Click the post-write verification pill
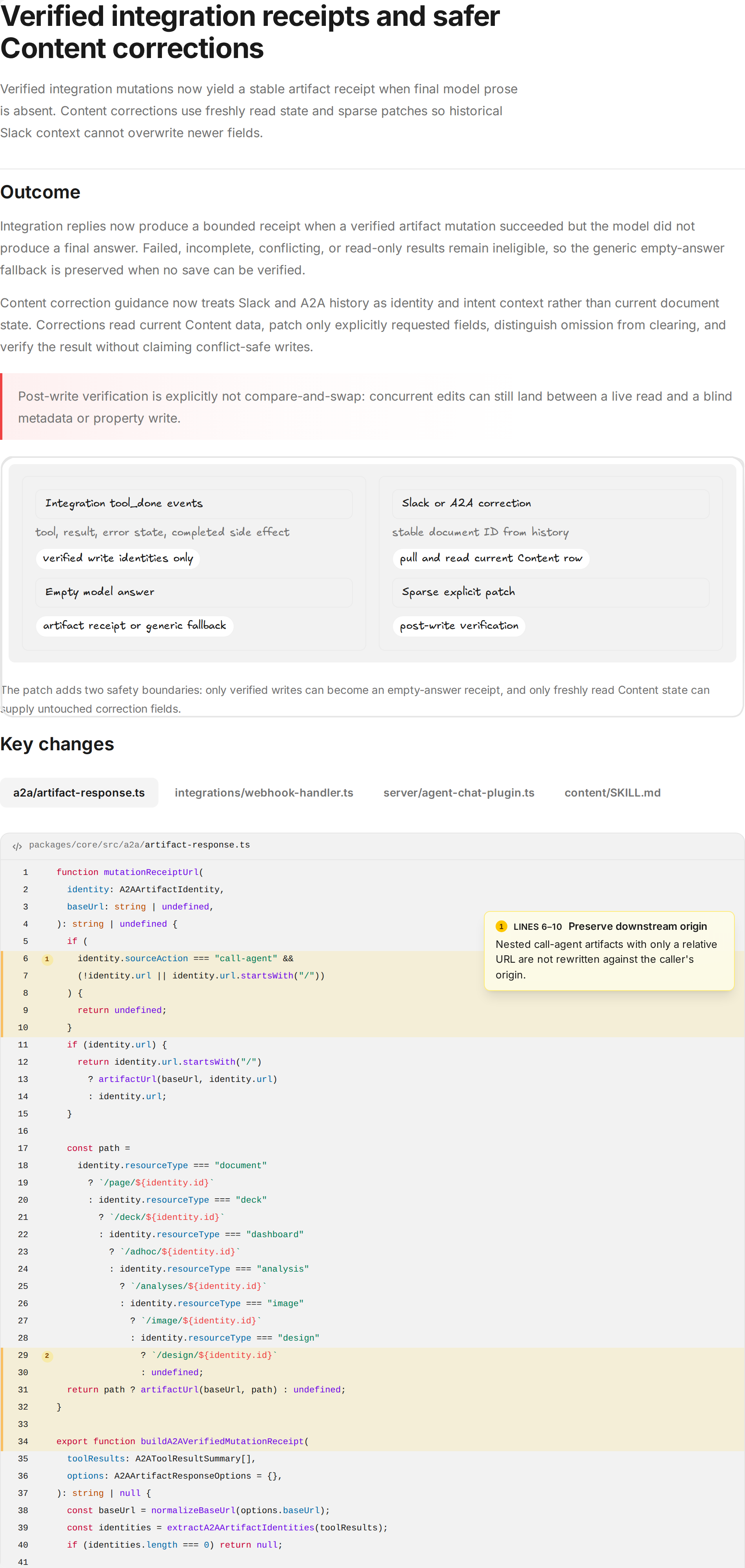 click(x=459, y=626)
